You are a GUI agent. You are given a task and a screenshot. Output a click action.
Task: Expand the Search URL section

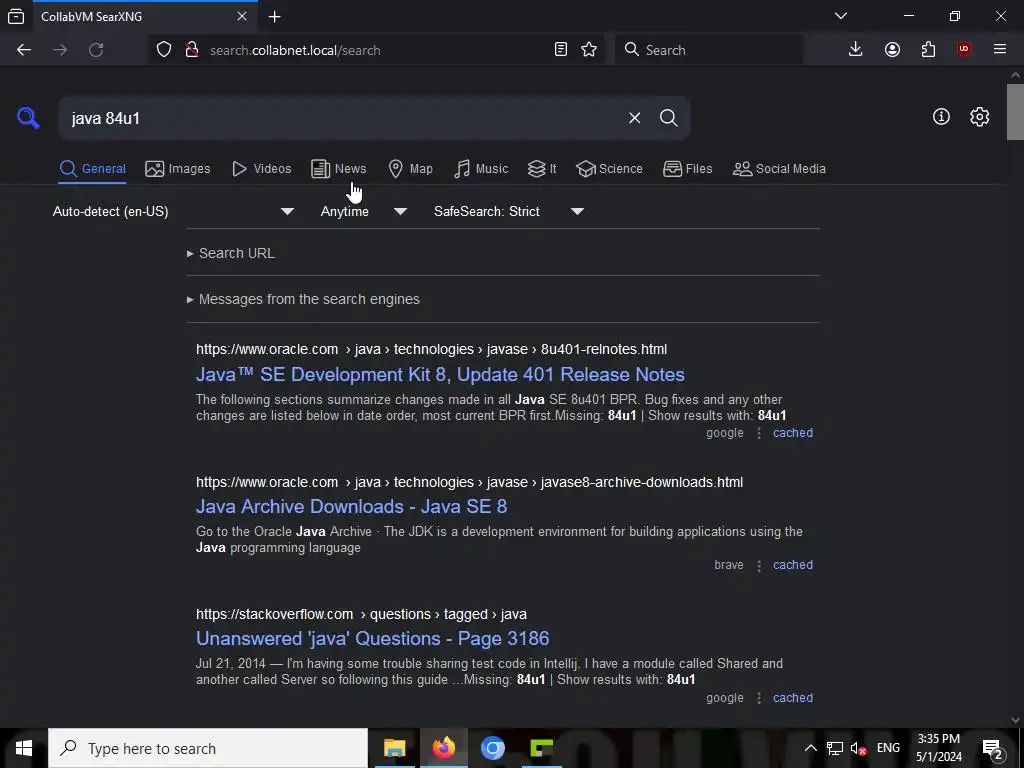[x=231, y=253]
